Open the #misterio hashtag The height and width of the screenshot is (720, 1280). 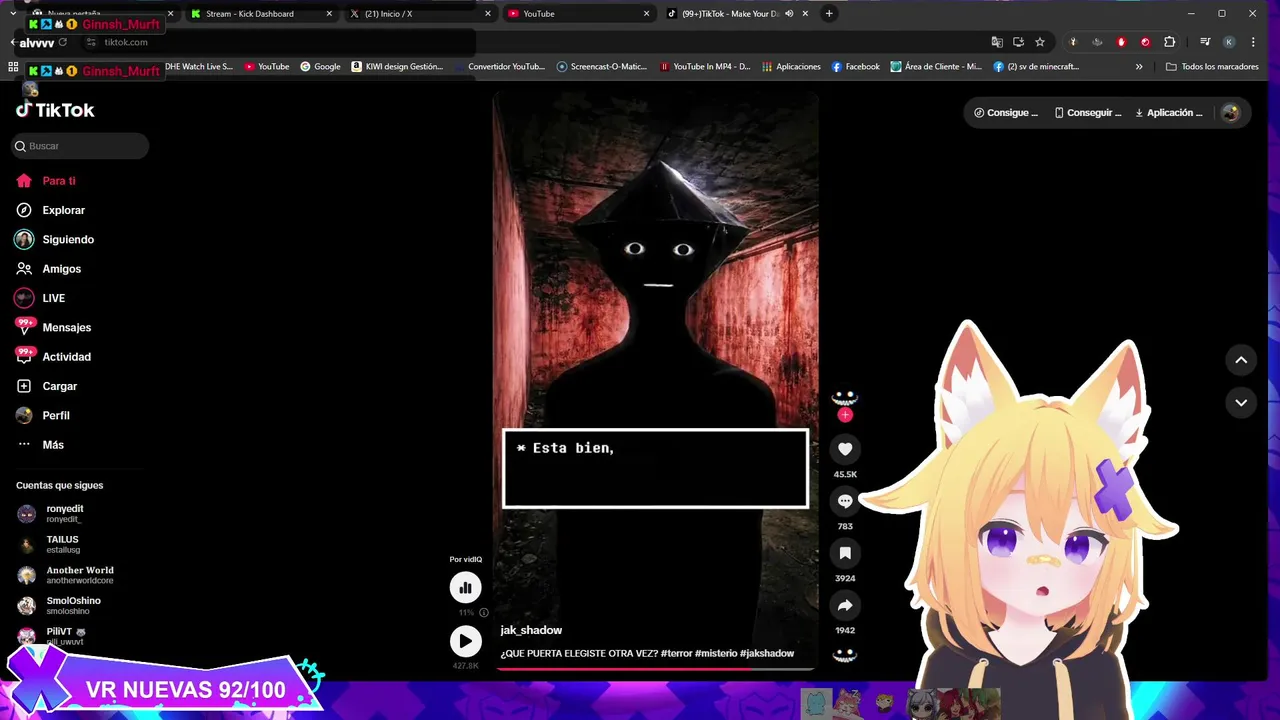click(716, 653)
